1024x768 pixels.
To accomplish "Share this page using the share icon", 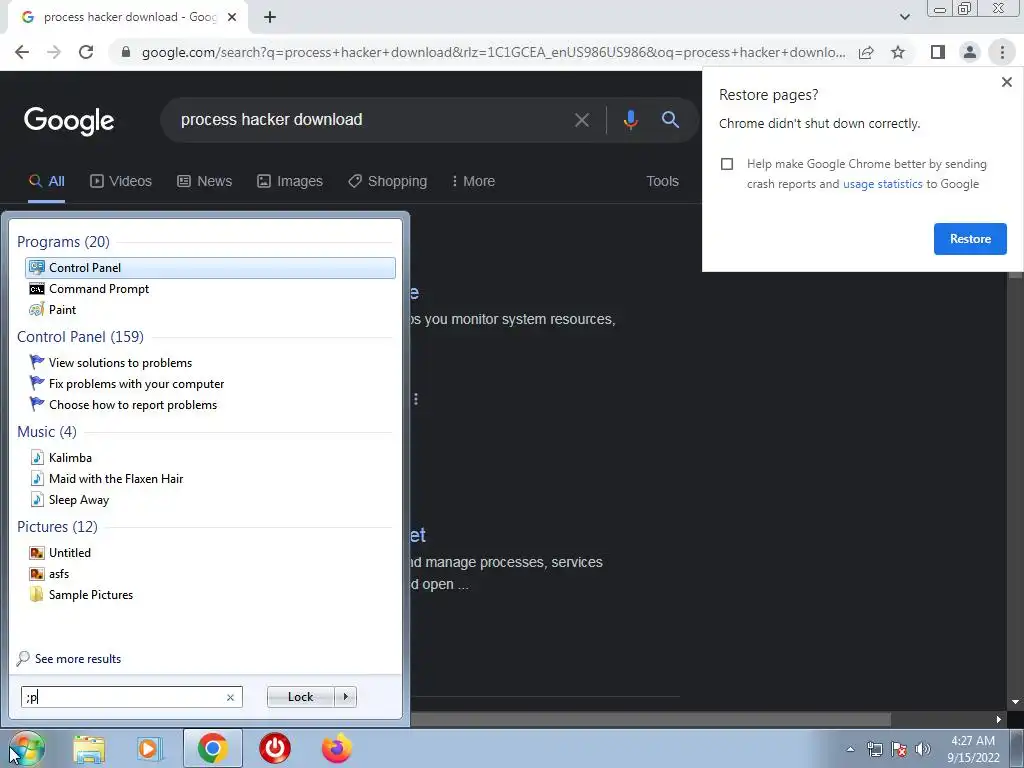I will tap(866, 52).
